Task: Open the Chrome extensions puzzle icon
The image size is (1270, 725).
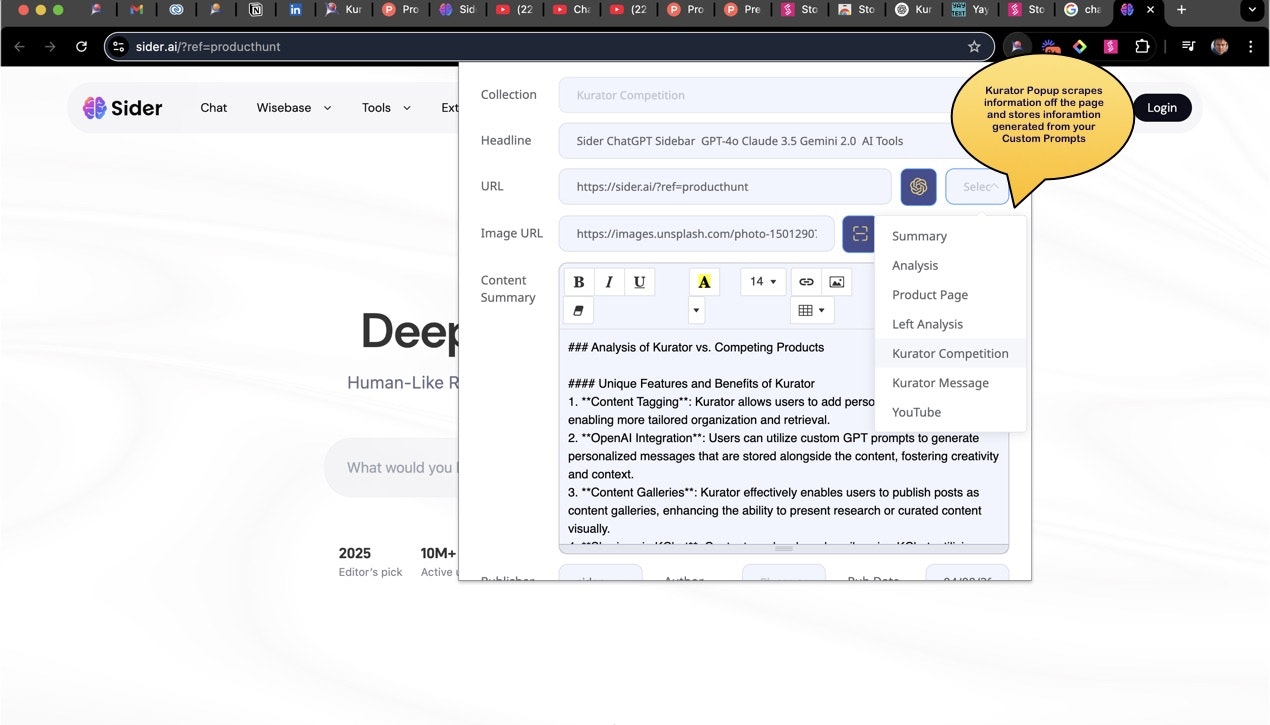Action: click(1142, 46)
